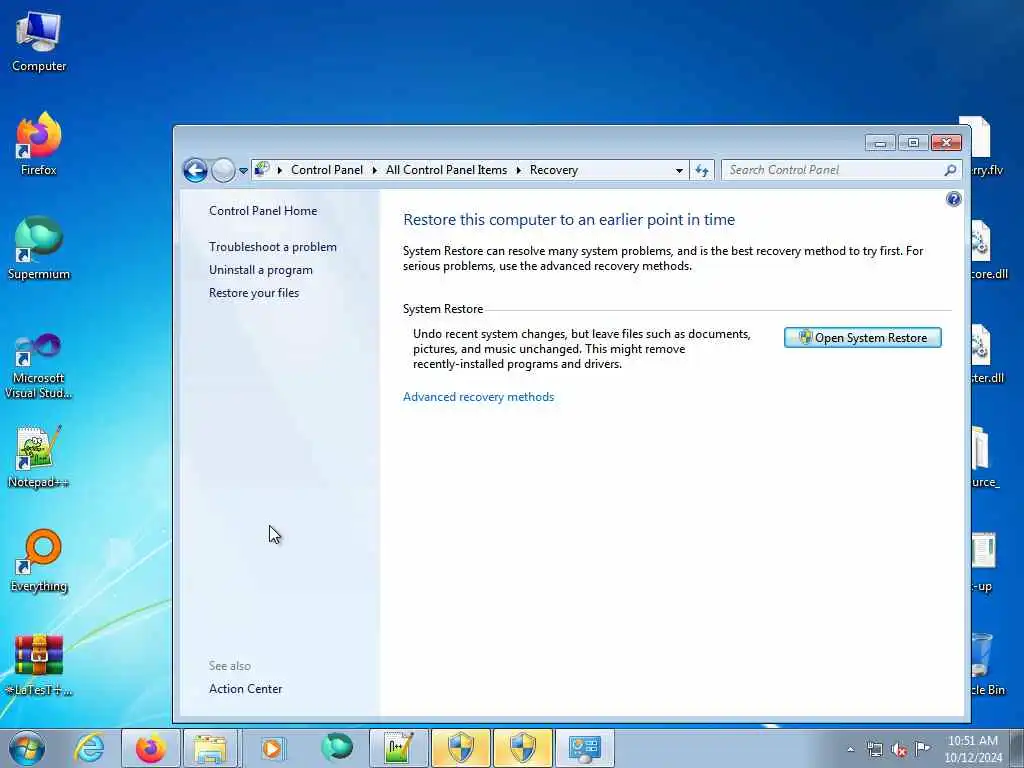Screen dimensions: 1024x768
Task: Switch to Firefox on the taskbar
Action: pyautogui.click(x=151, y=748)
